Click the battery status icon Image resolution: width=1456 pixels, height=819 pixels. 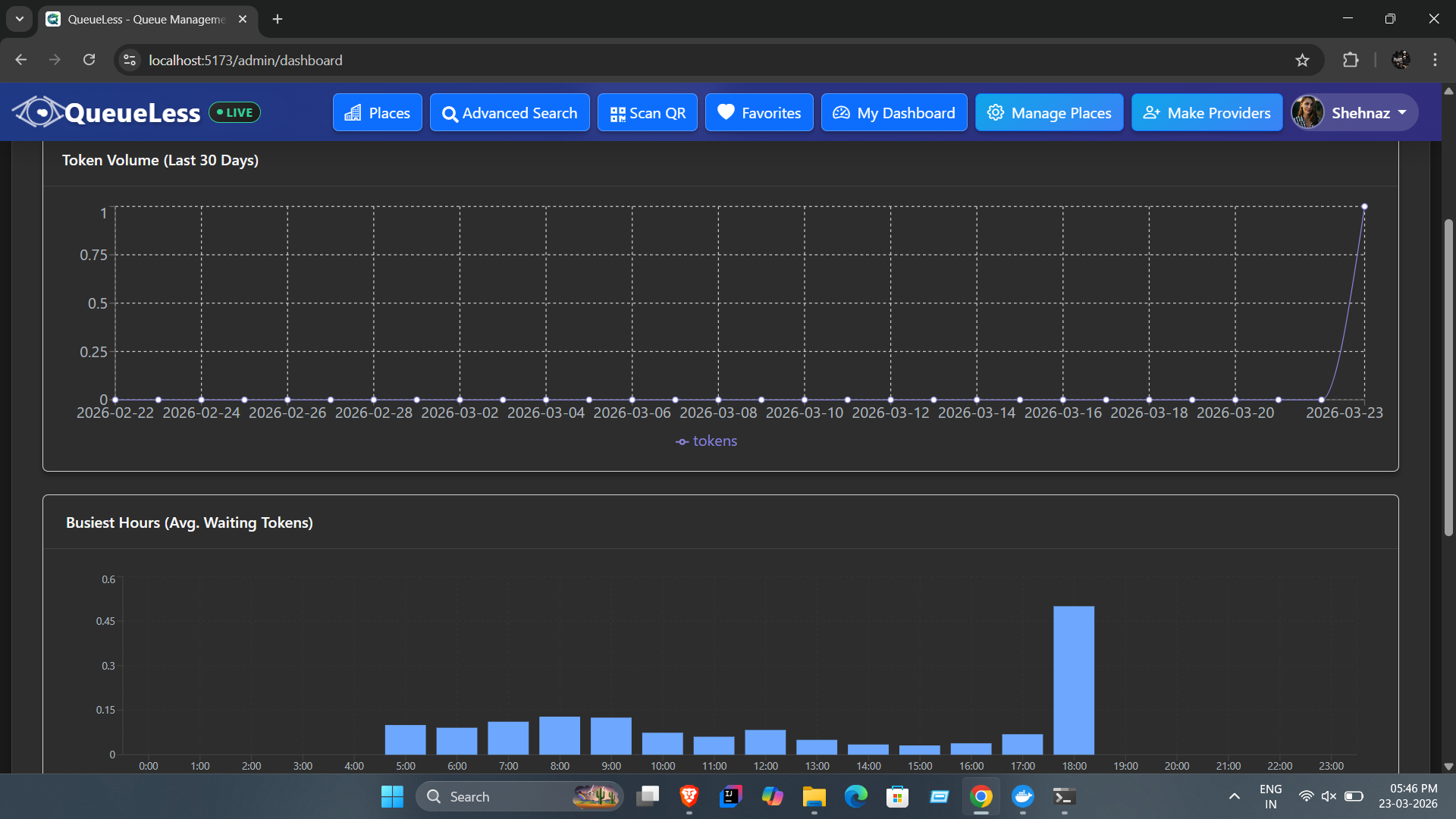click(x=1354, y=796)
